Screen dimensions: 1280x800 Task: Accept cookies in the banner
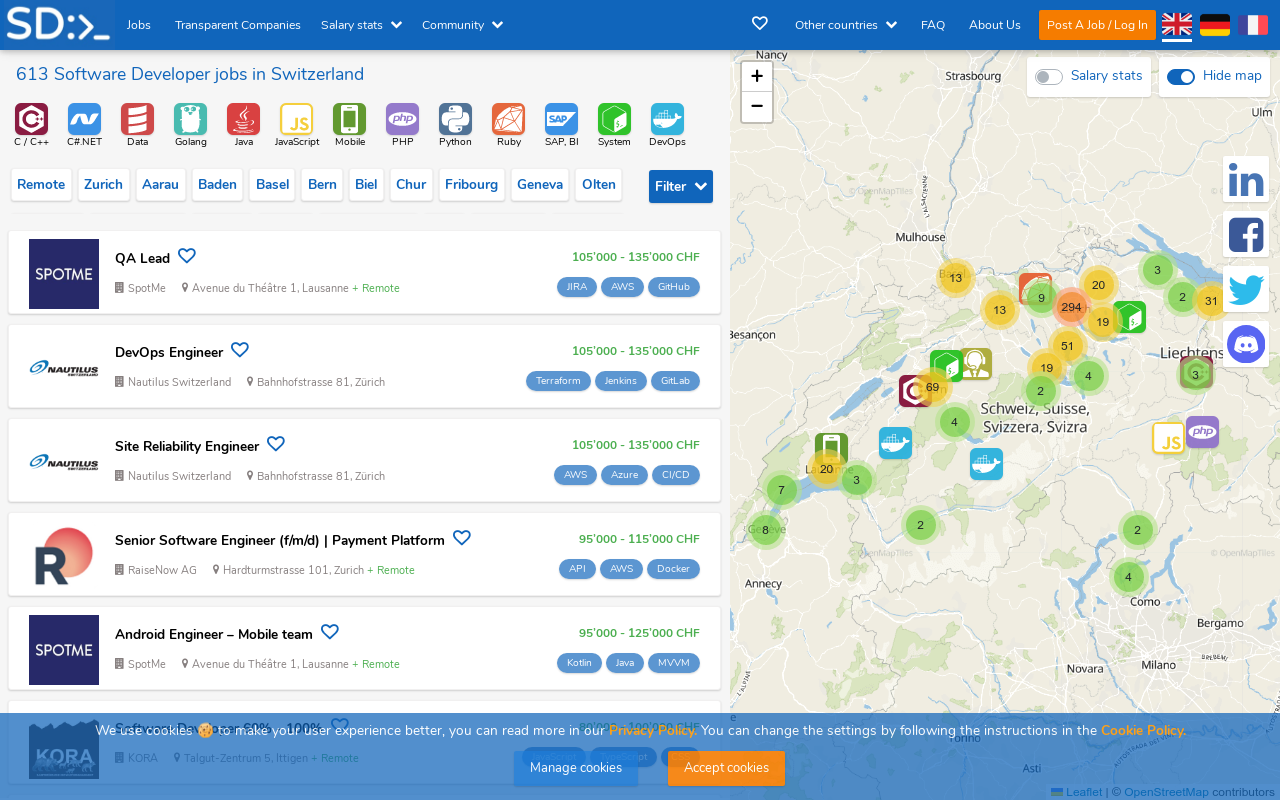(x=726, y=768)
